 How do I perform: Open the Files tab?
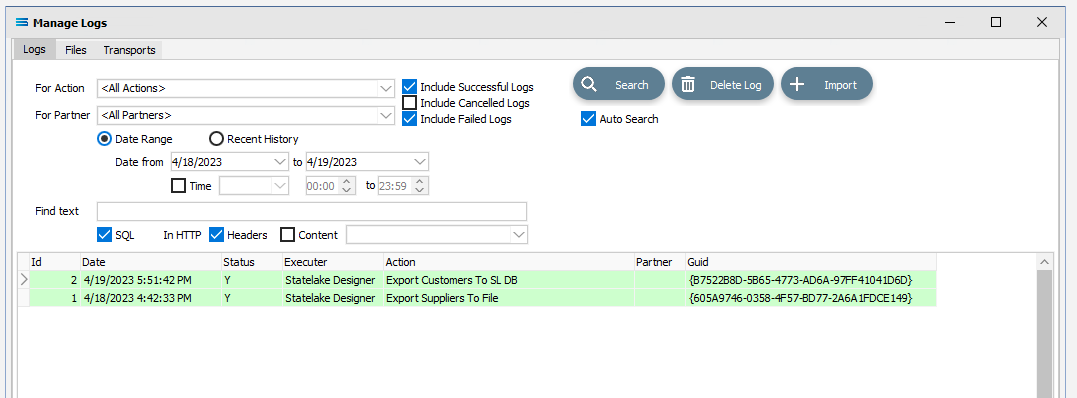(76, 50)
